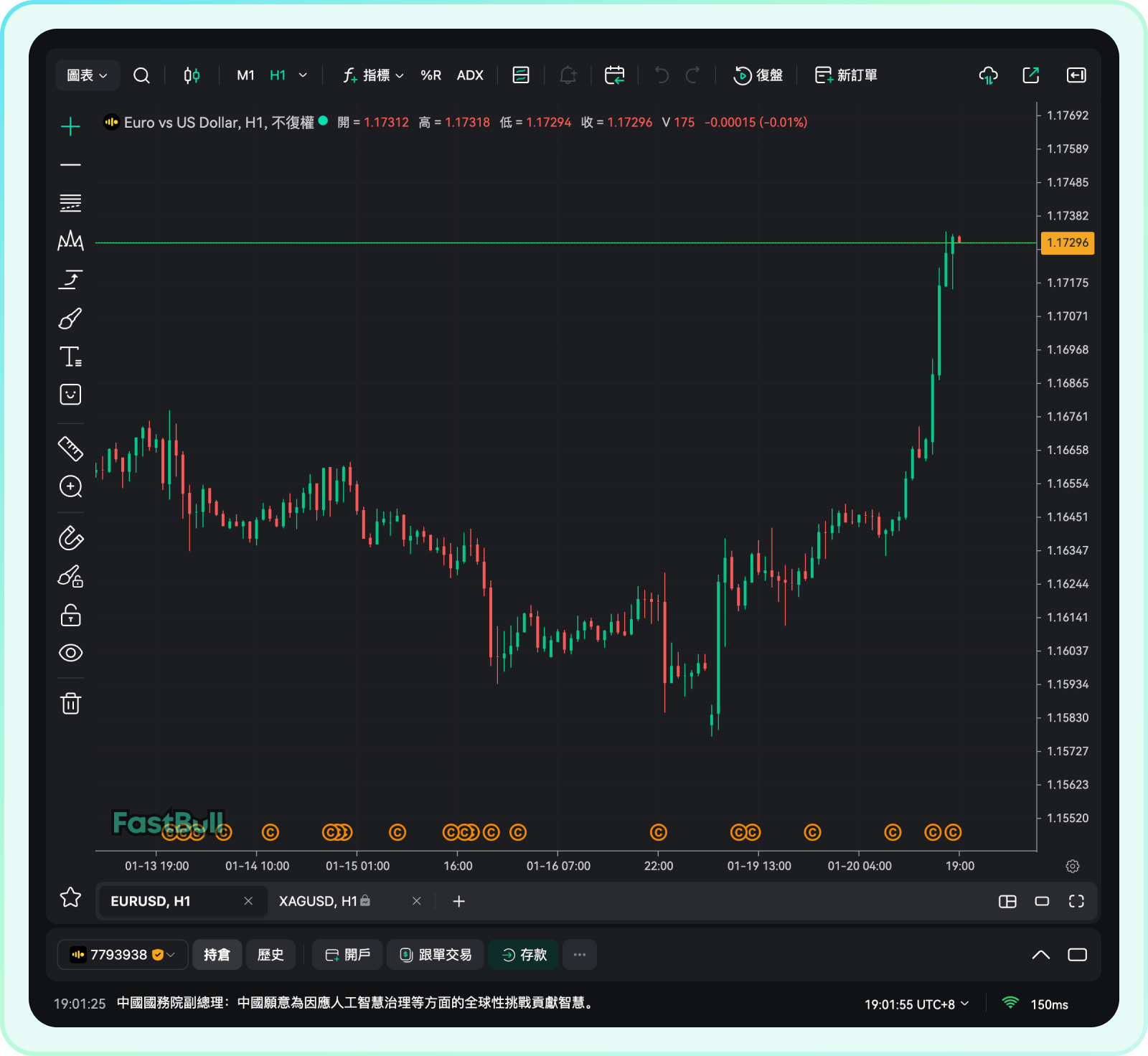Open the 圖表 dropdown menu
Screen dimensions: 1148x1056
pyautogui.click(x=87, y=75)
